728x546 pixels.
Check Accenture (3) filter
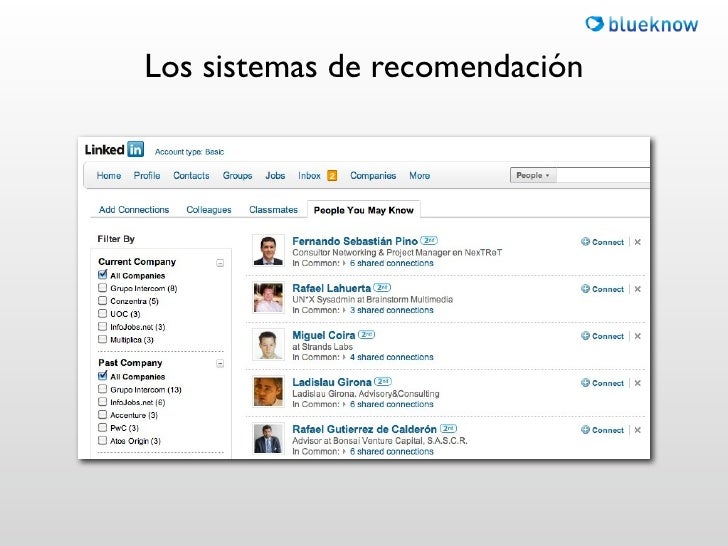pyautogui.click(x=103, y=414)
